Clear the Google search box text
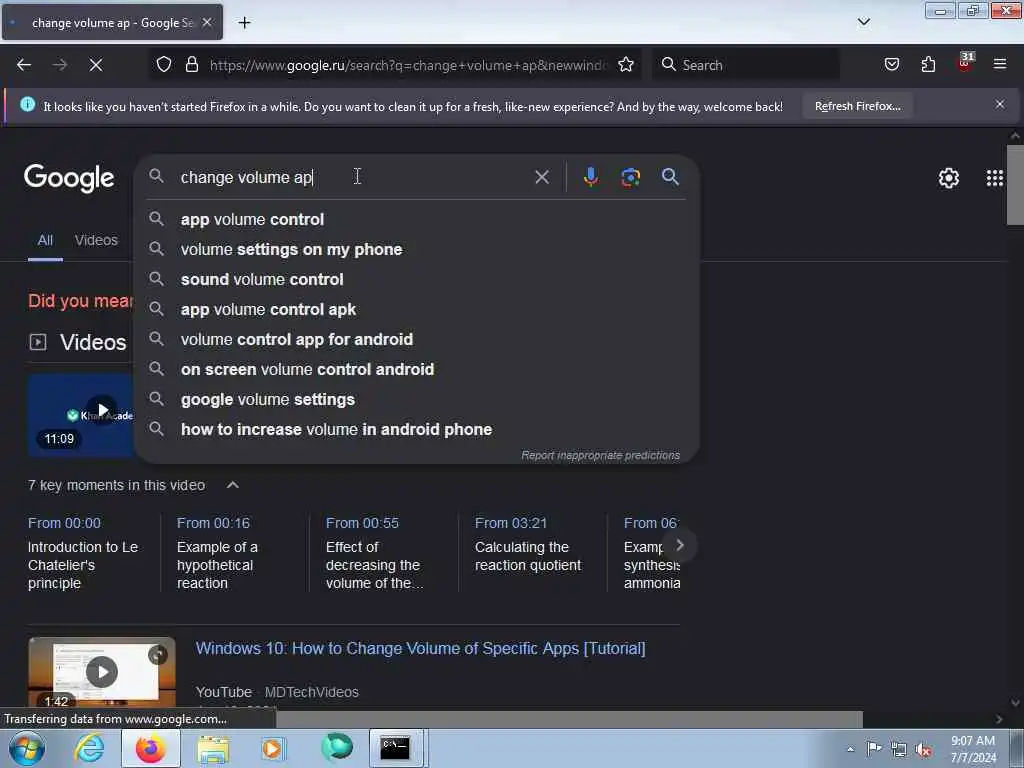This screenshot has width=1024, height=768. coord(541,177)
